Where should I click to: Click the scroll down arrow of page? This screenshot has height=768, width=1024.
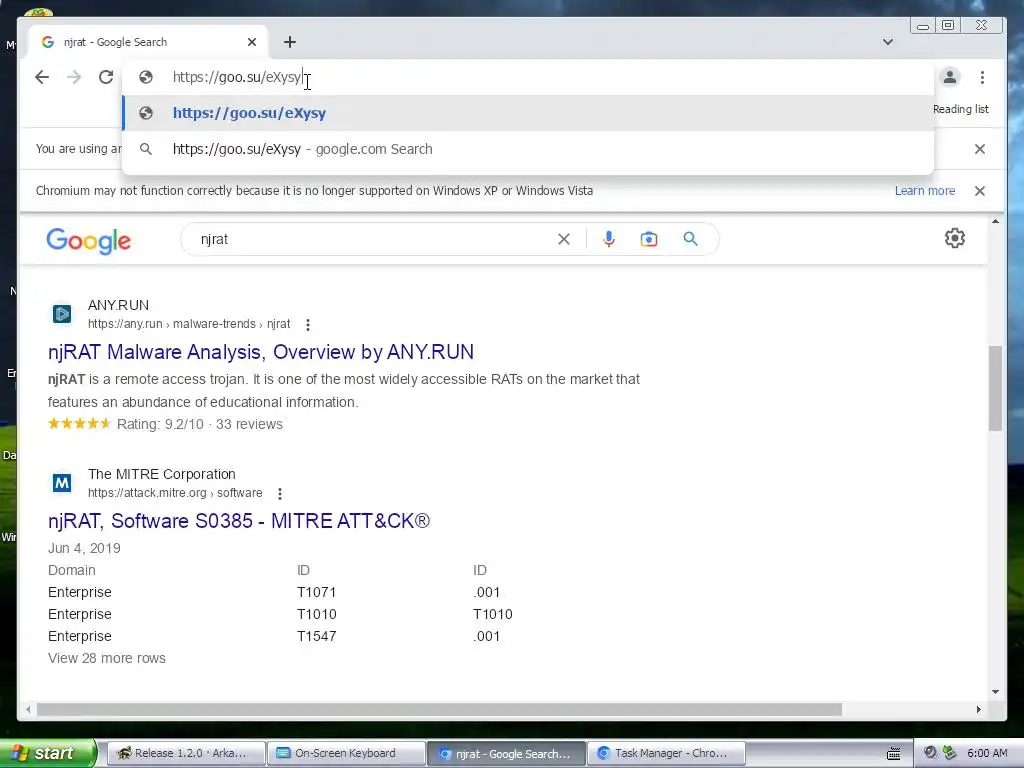click(x=995, y=692)
